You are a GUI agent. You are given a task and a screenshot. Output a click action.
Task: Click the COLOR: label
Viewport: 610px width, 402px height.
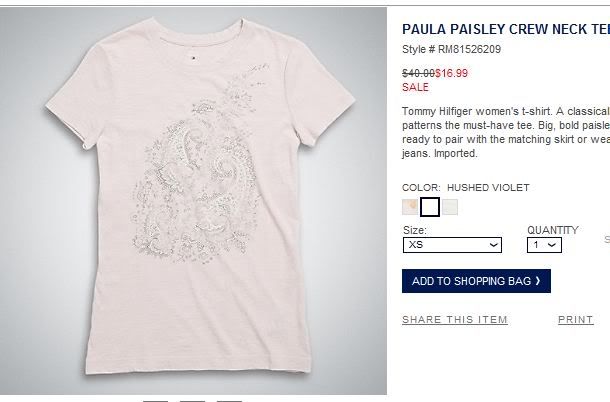(x=421, y=188)
